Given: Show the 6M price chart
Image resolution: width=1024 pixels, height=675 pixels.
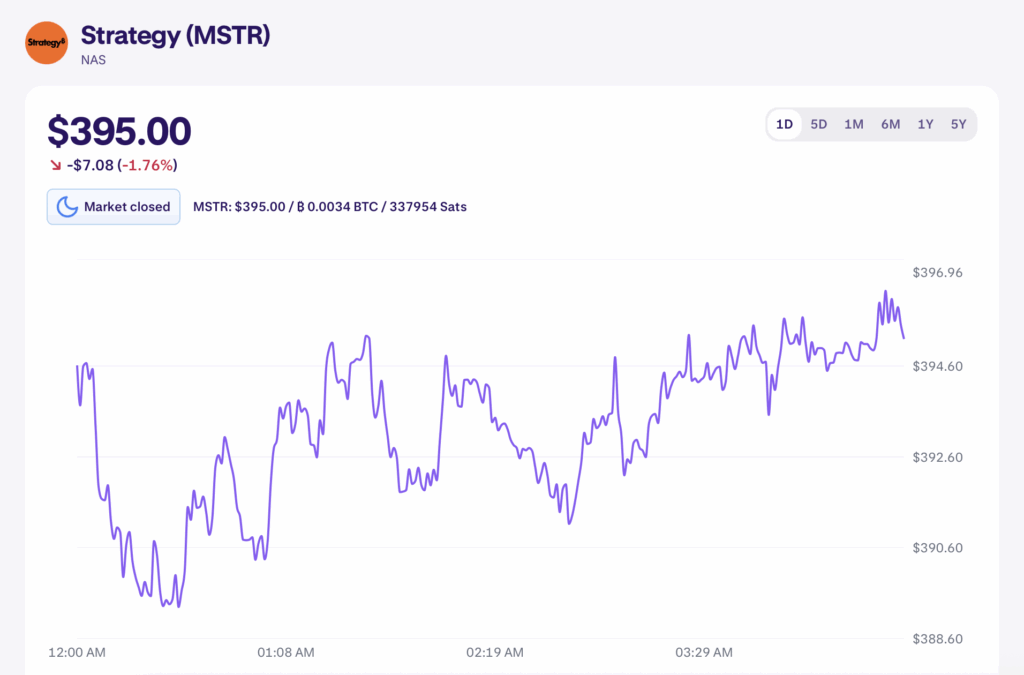Looking at the screenshot, I should (x=890, y=124).
